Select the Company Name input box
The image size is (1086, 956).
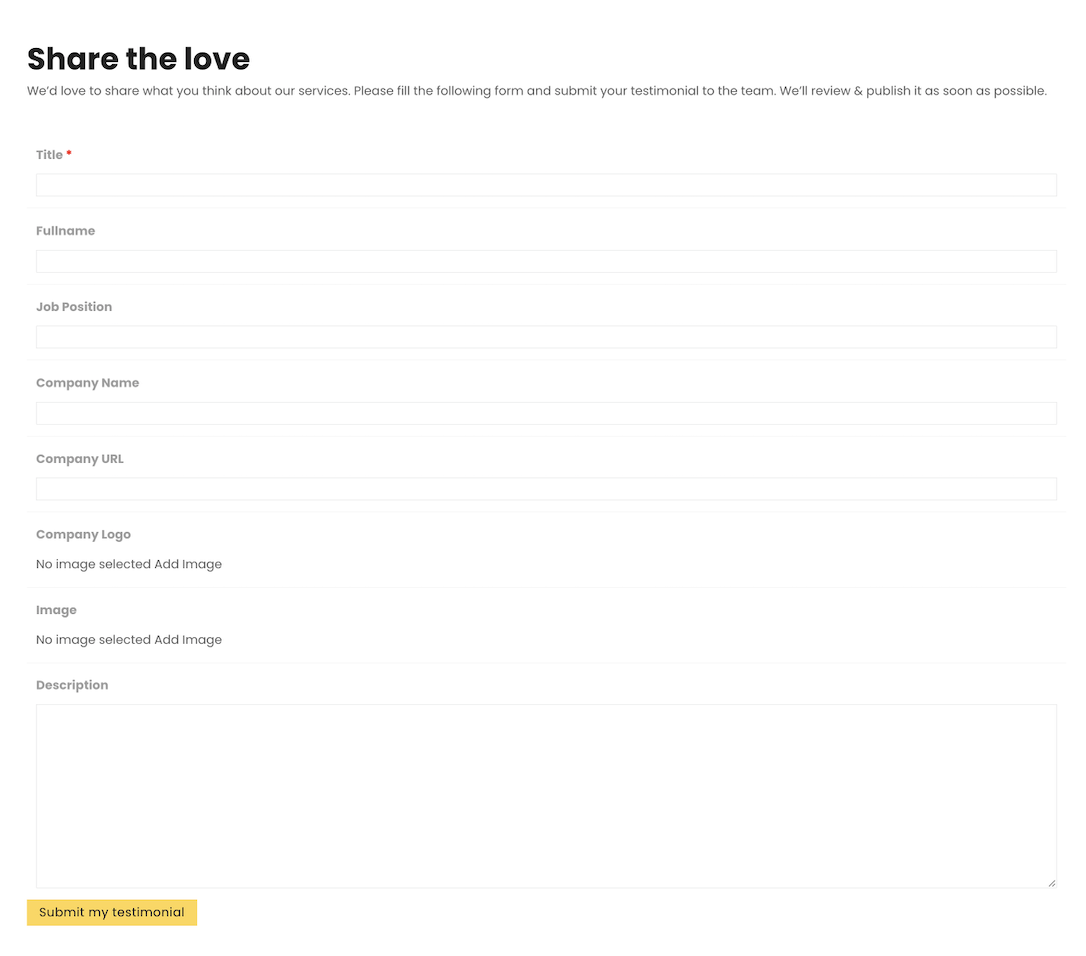pos(546,413)
